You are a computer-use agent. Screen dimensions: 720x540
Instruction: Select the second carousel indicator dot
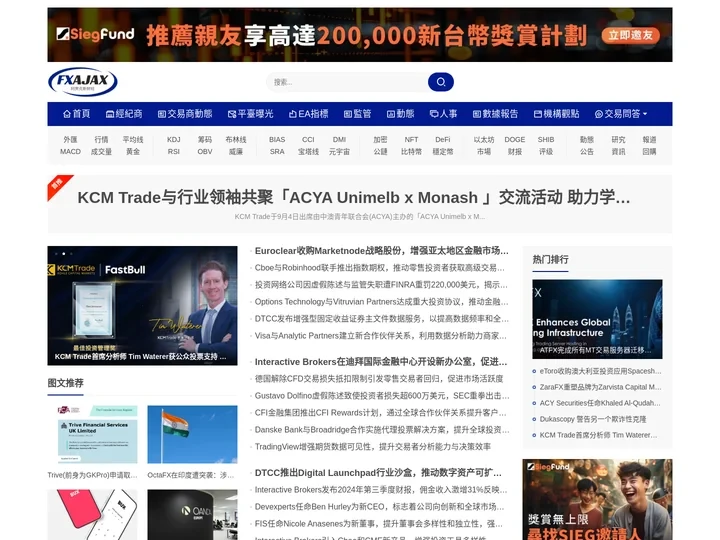(x=64, y=253)
